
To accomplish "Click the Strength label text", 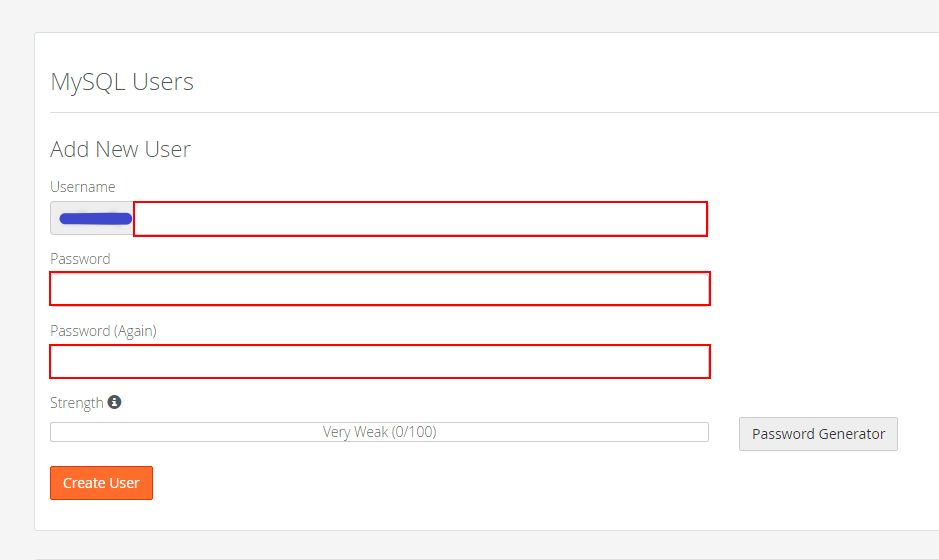I will tap(77, 402).
